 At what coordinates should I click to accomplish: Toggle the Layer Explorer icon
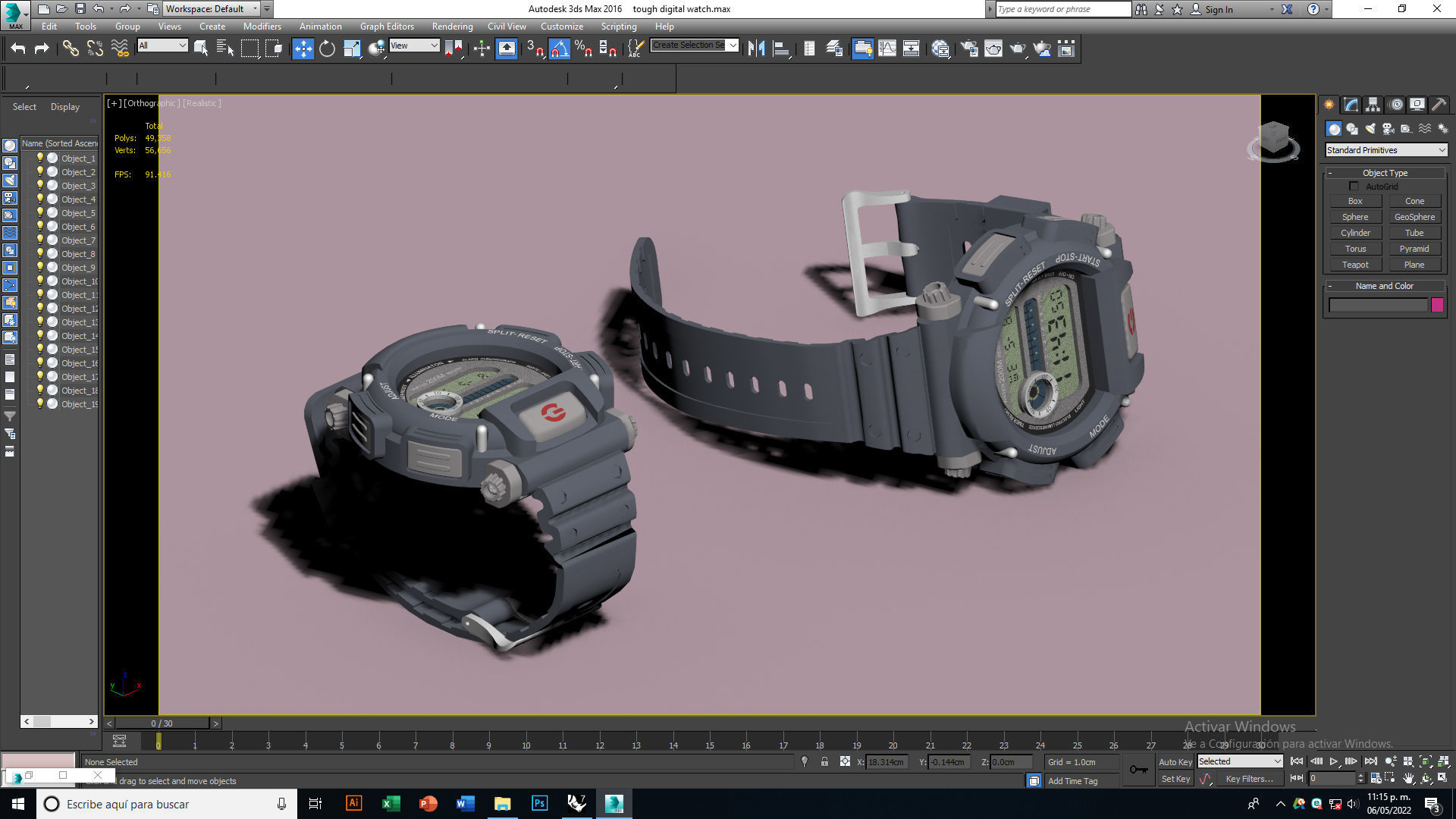[834, 49]
